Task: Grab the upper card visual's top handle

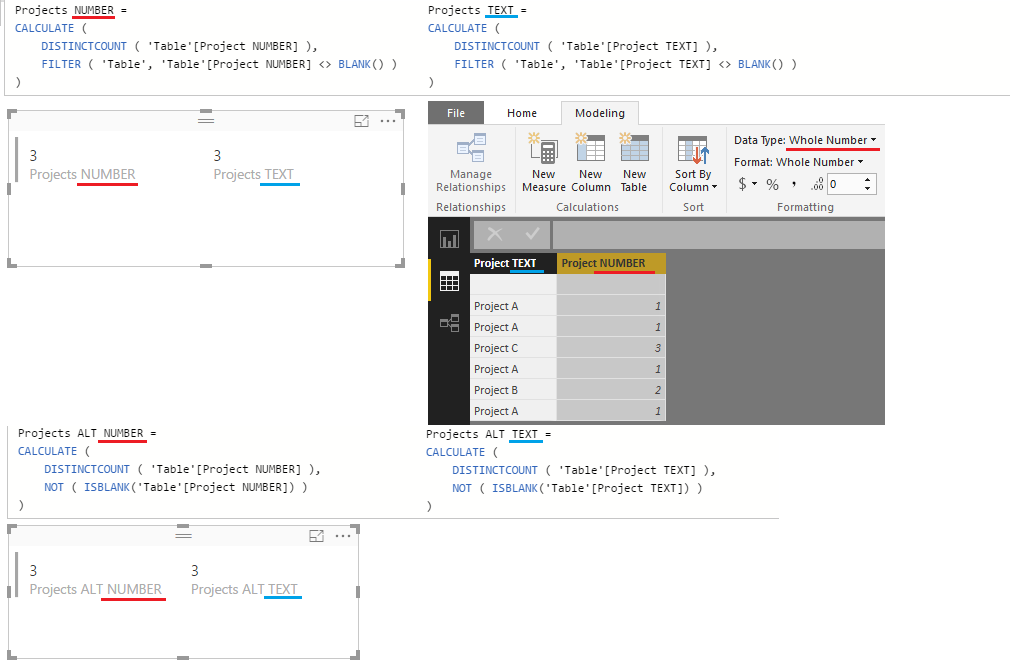Action: [x=206, y=120]
